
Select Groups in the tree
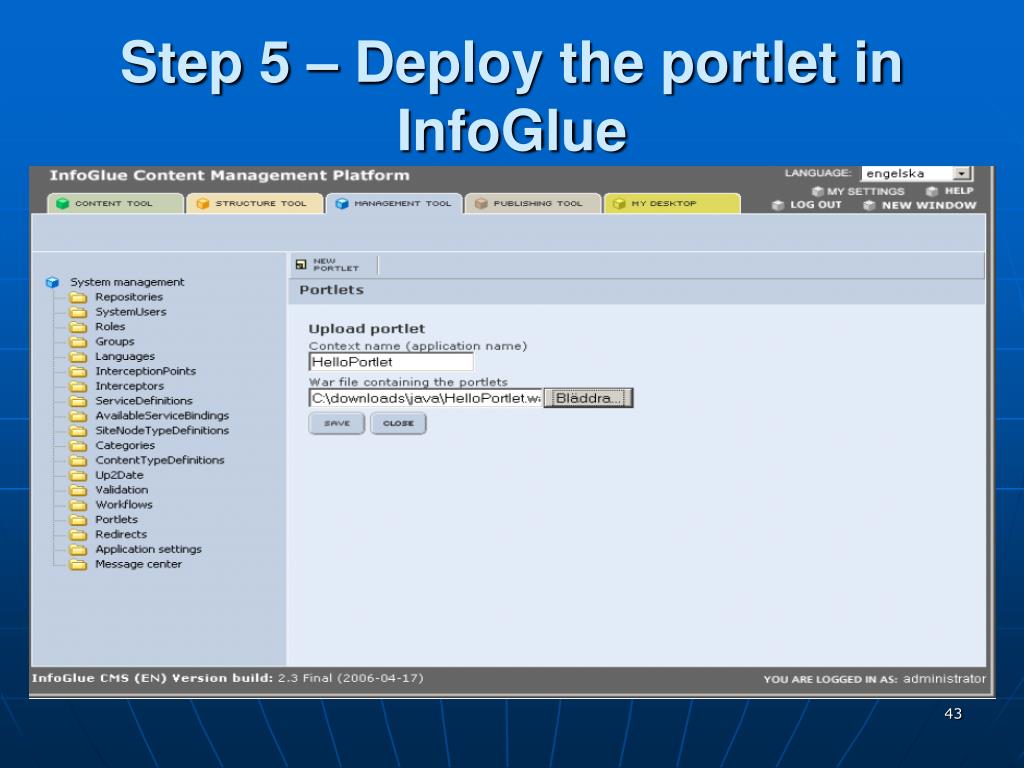pyautogui.click(x=114, y=342)
